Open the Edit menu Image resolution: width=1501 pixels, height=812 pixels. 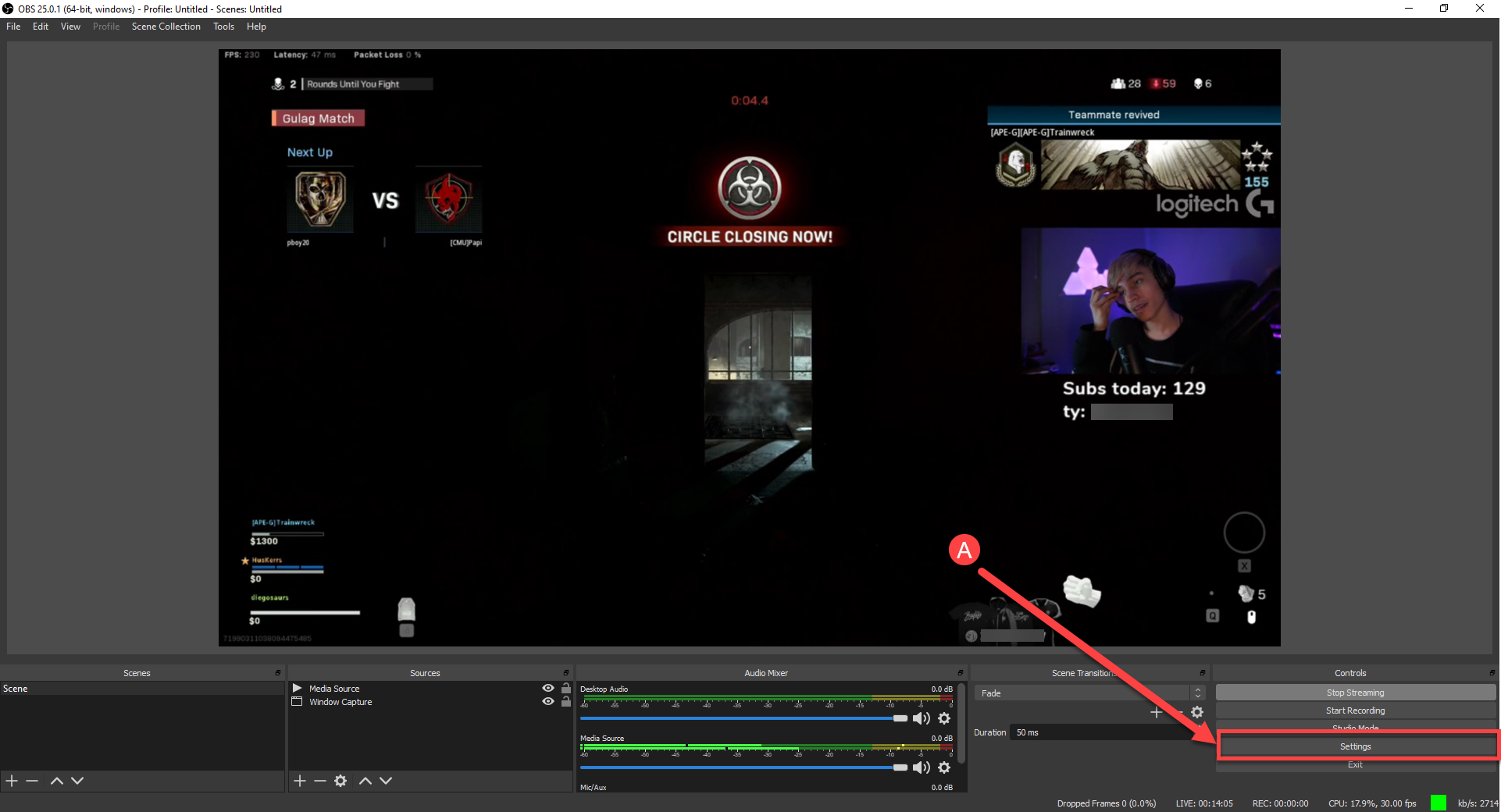point(41,27)
